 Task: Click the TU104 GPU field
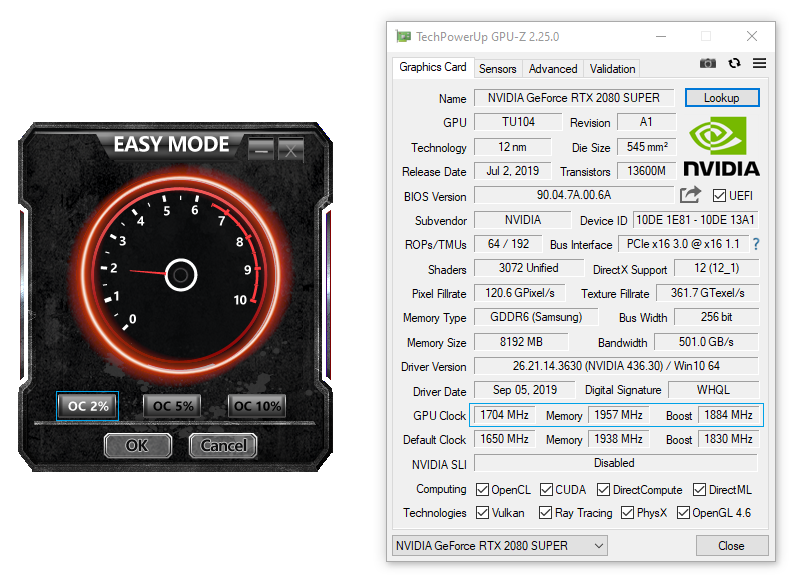coord(518,122)
